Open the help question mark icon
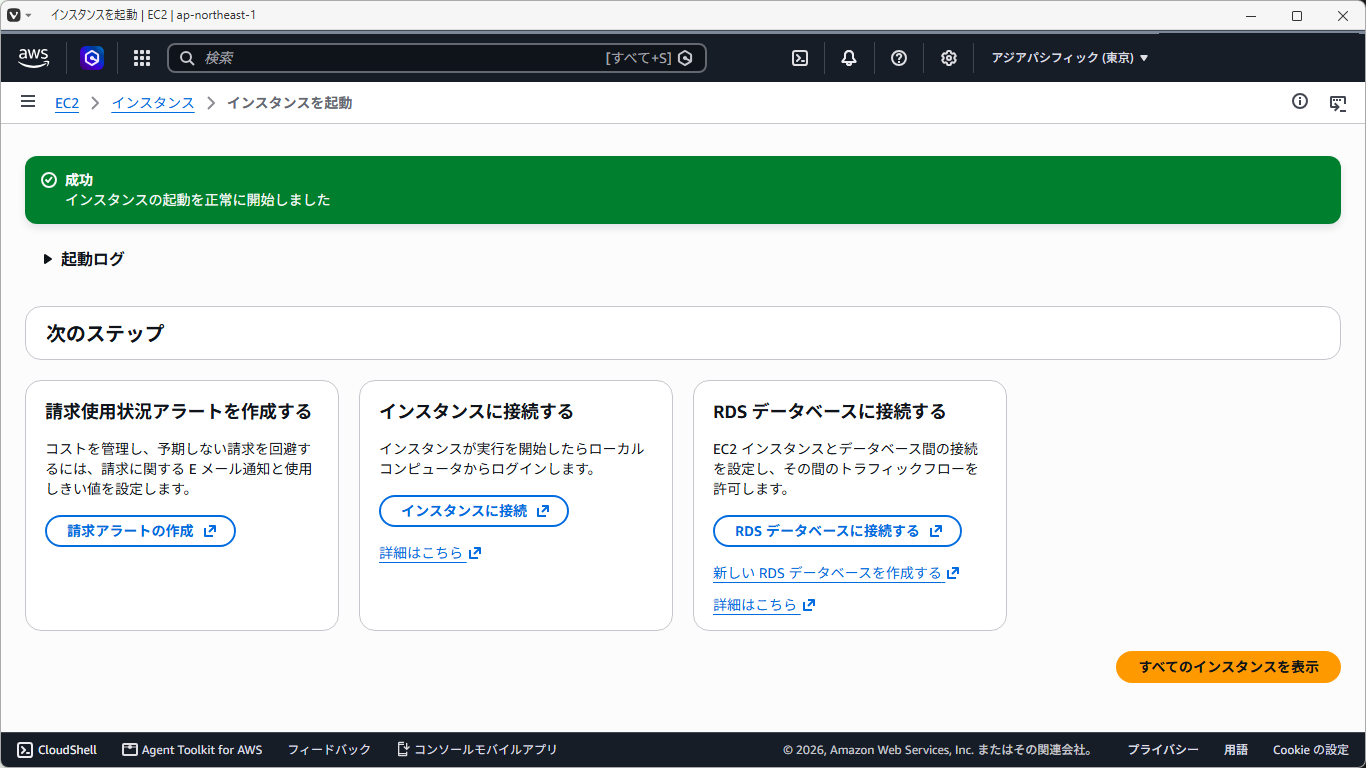Image resolution: width=1366 pixels, height=768 pixels. pos(899,58)
